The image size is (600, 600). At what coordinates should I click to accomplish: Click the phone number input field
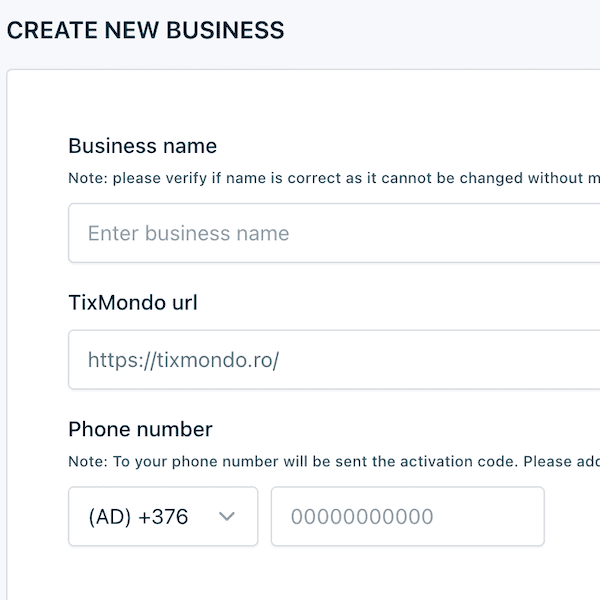coord(407,517)
